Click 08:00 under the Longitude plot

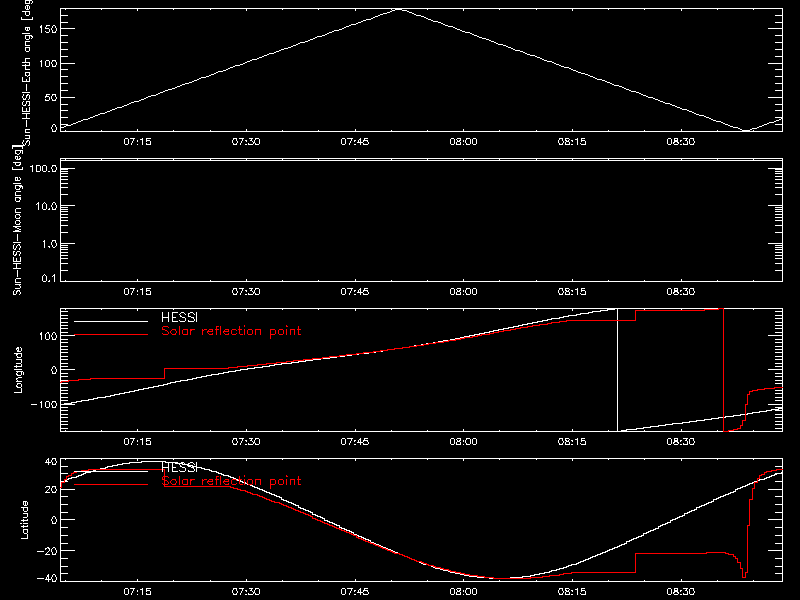[x=463, y=441]
